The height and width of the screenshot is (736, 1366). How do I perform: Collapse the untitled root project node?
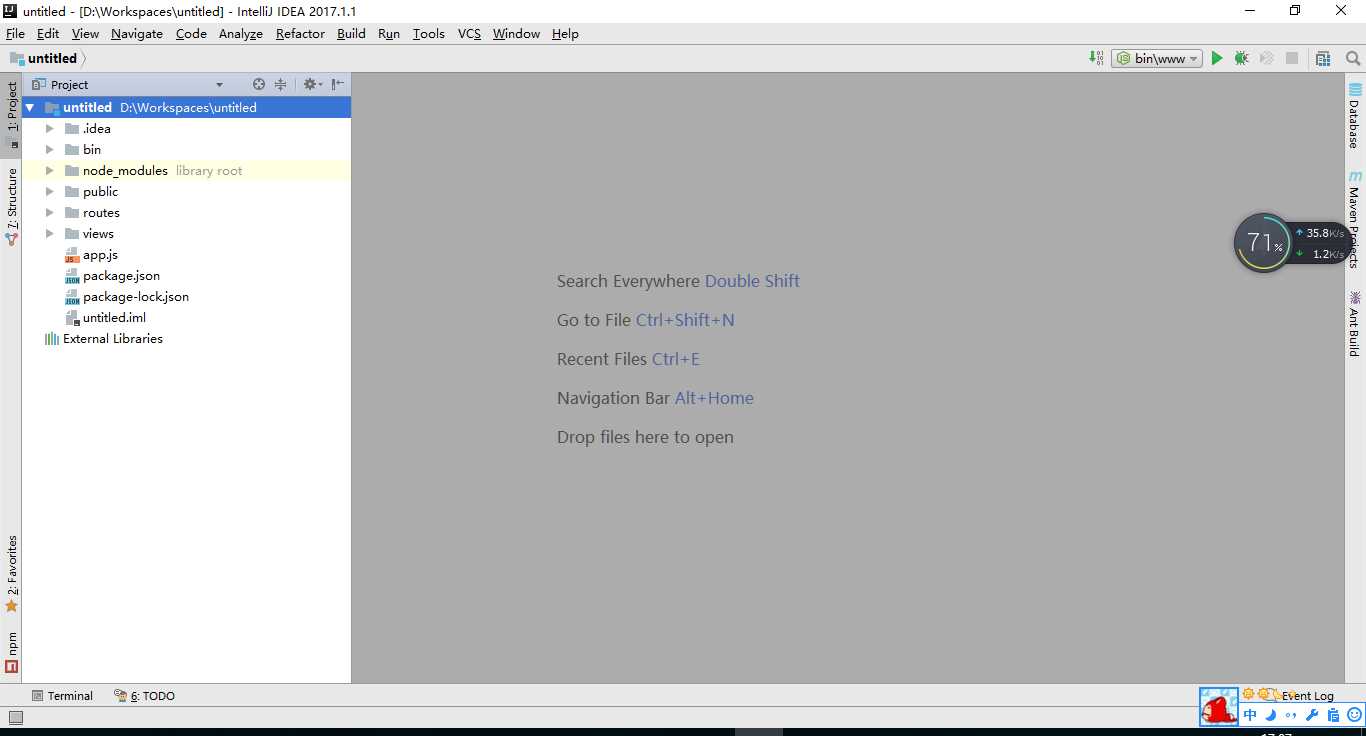click(30, 108)
